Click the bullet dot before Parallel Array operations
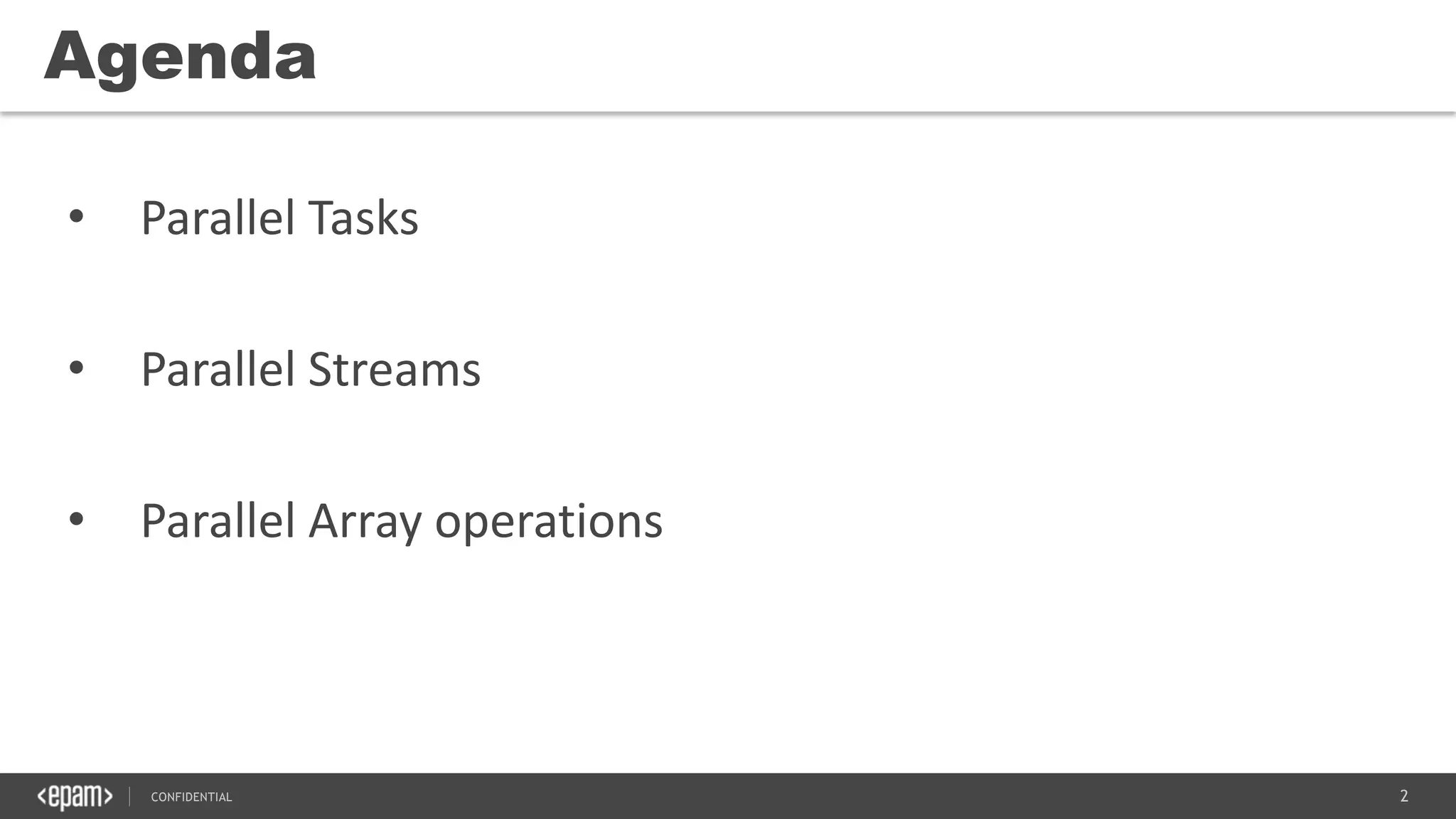 pos(76,520)
